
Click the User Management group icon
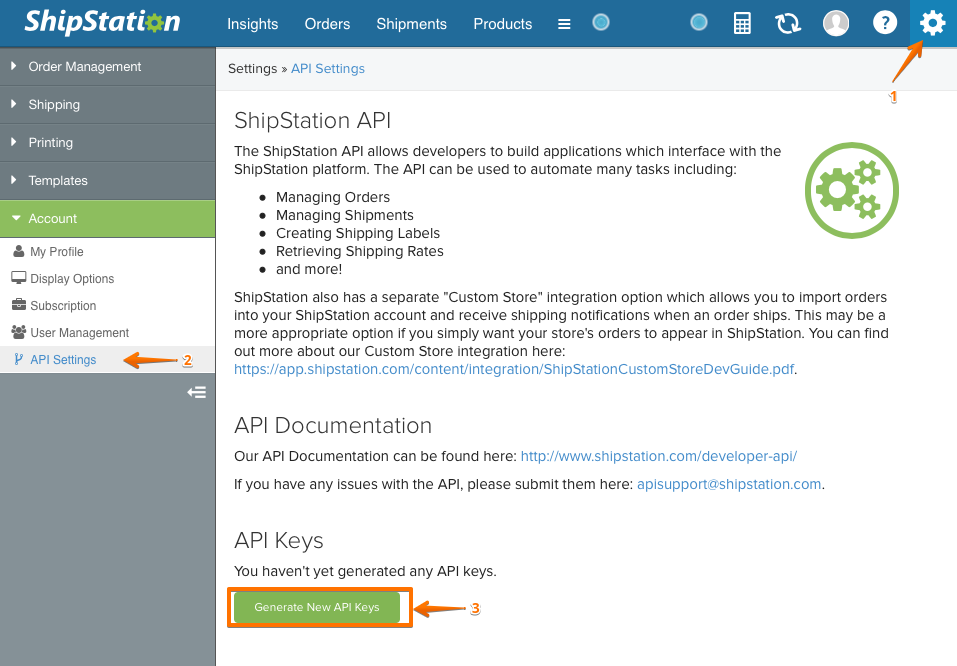(19, 331)
